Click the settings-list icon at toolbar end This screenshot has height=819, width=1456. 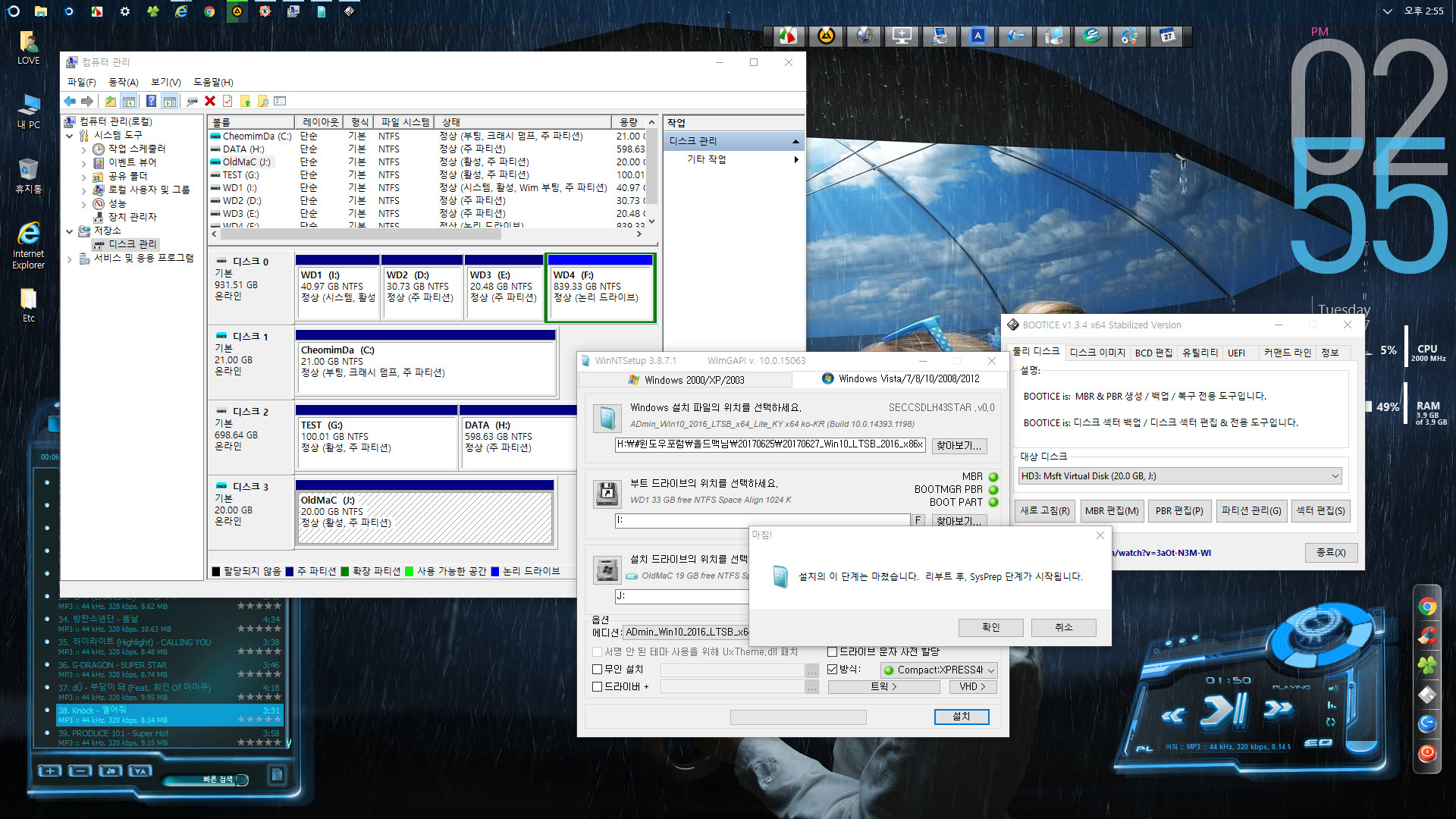click(x=280, y=102)
